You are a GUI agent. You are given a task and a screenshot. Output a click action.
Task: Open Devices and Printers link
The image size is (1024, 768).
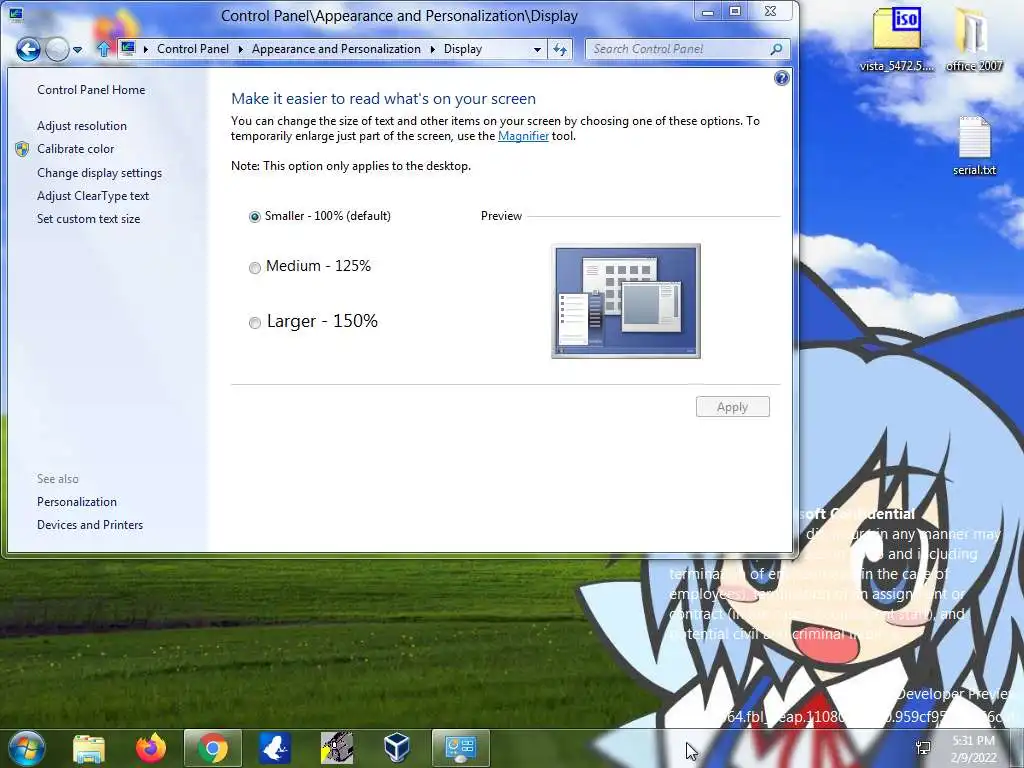(90, 524)
